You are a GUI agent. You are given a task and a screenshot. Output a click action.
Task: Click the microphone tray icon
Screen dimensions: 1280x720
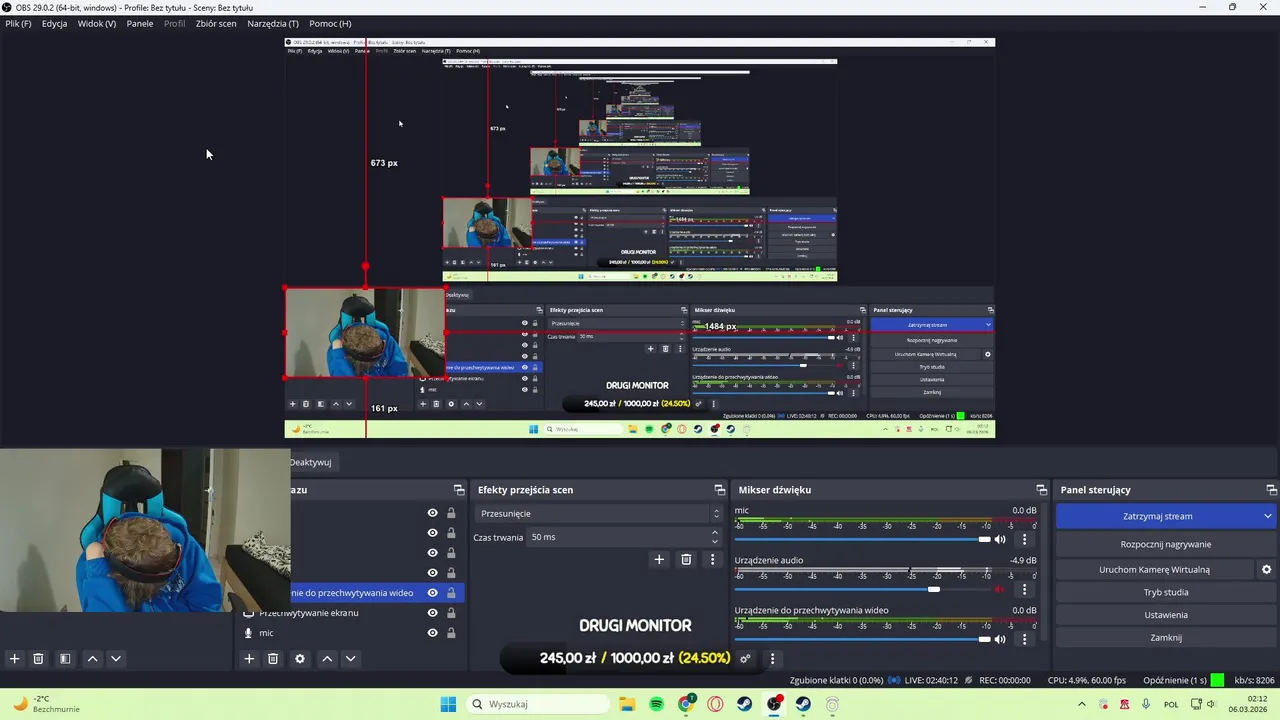[x=1146, y=704]
